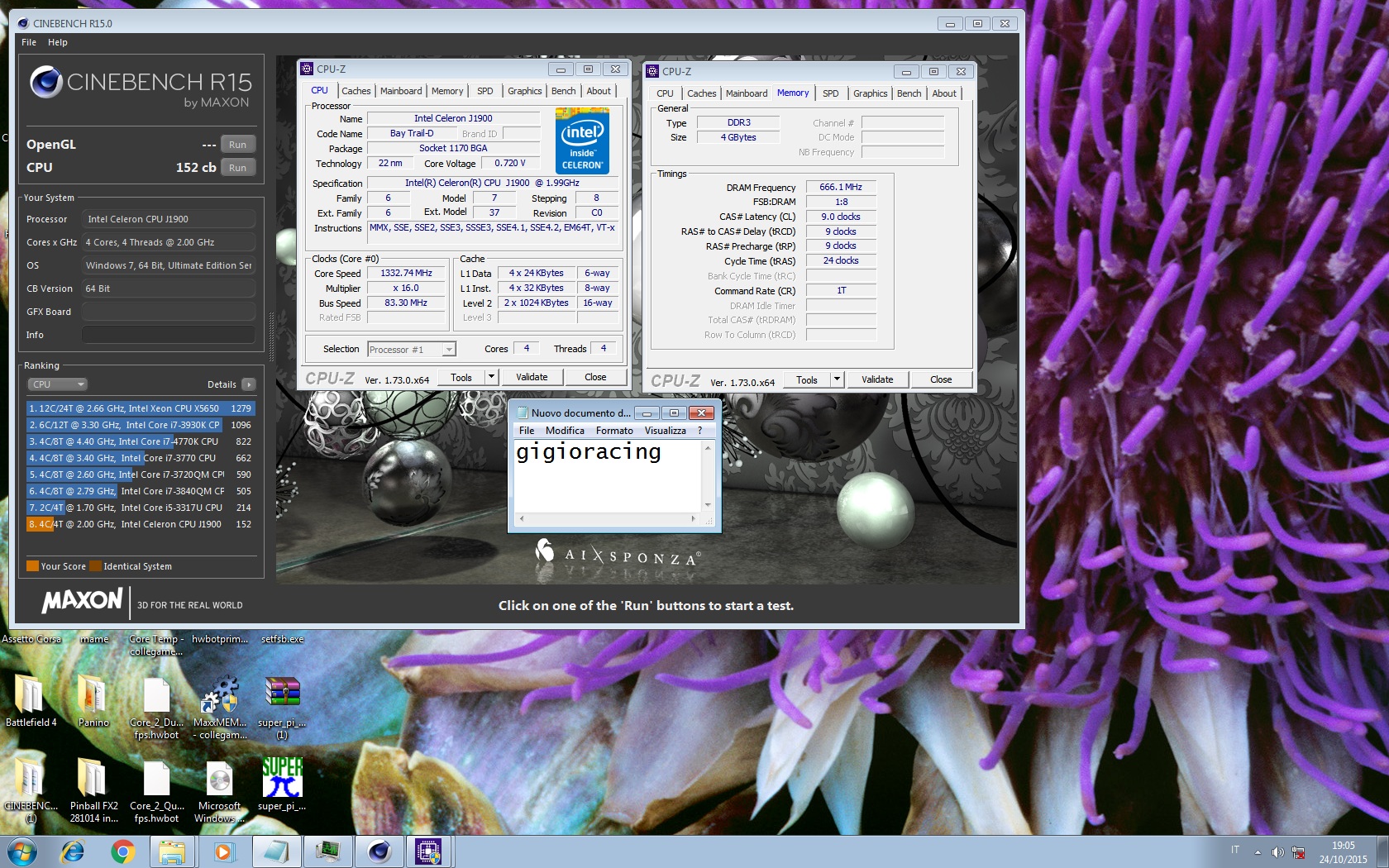Run the CPU benchmark in Cinebench
1389x868 pixels.
coord(237,168)
